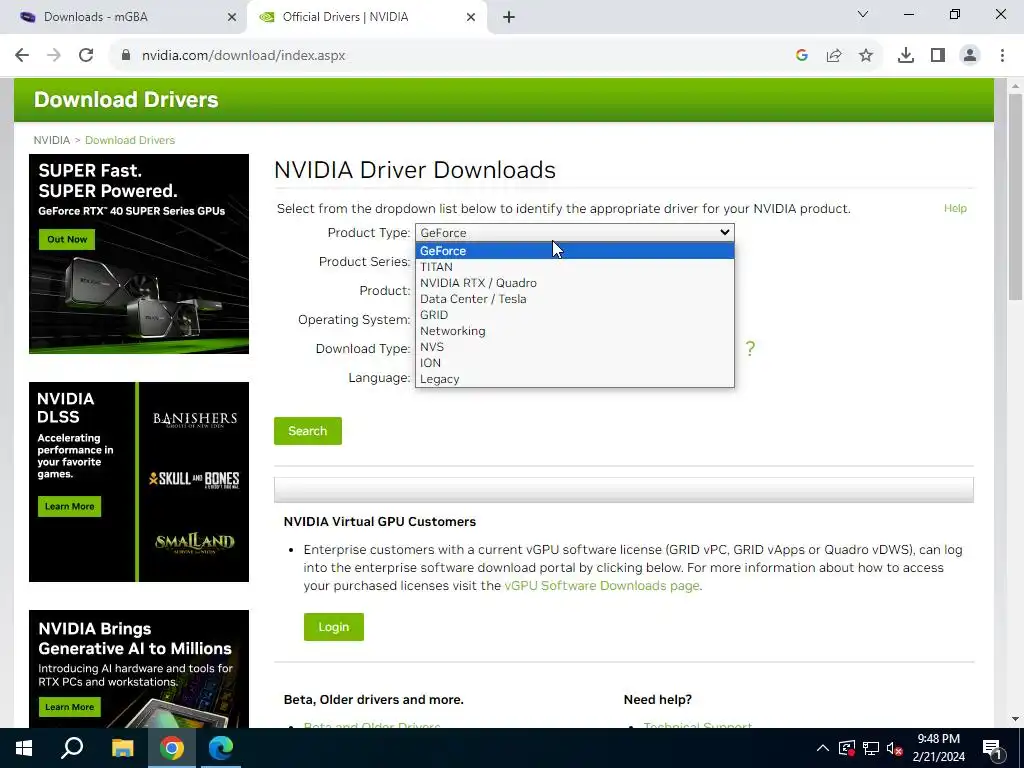The image size is (1024, 768).
Task: View site information lock icon
Action: 126,56
